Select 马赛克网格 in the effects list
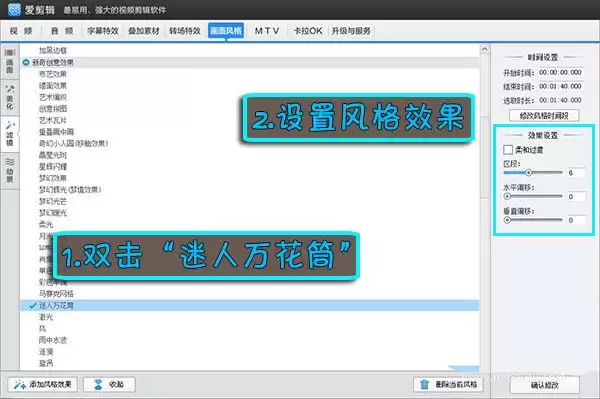The height and width of the screenshot is (399, 600). 56,294
